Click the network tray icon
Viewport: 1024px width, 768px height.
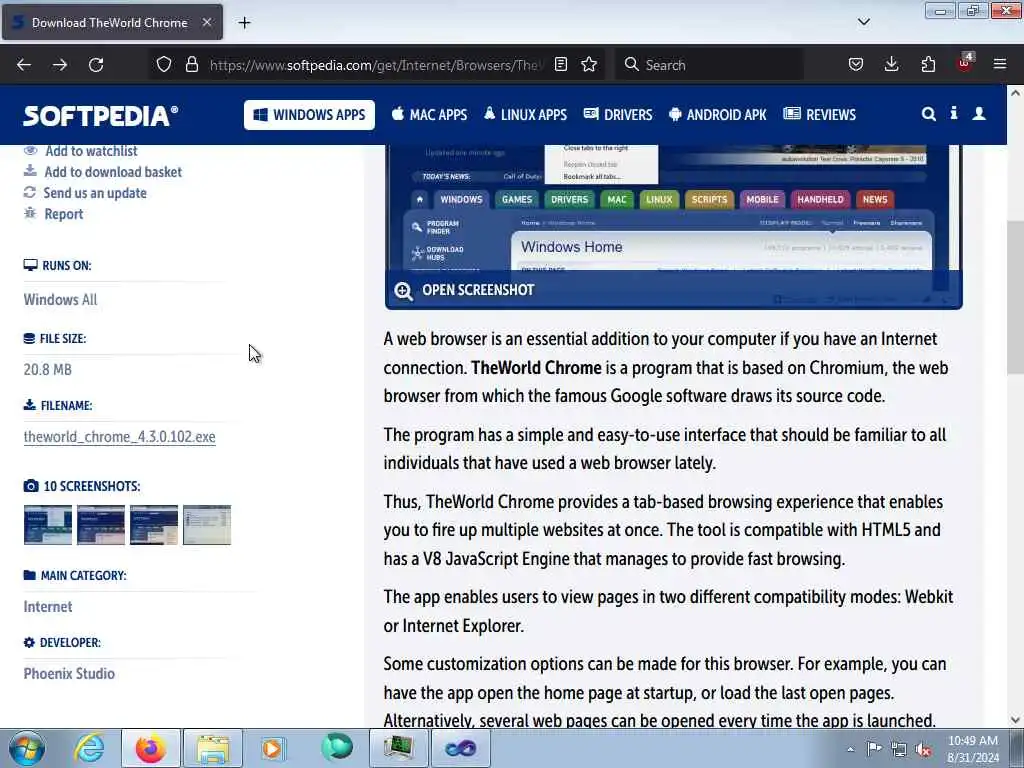point(899,750)
